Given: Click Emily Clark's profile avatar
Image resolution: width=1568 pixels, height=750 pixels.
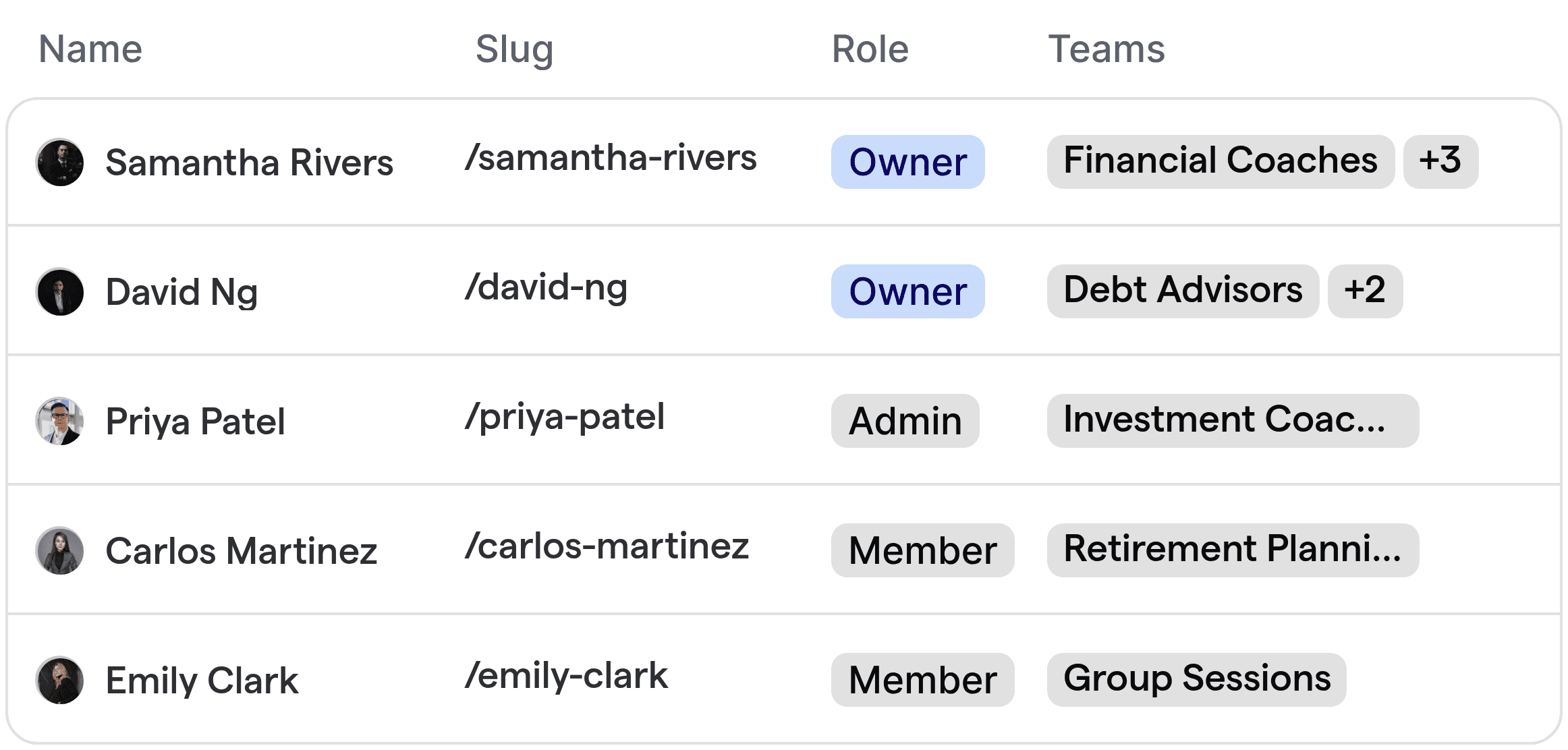Looking at the screenshot, I should [59, 680].
